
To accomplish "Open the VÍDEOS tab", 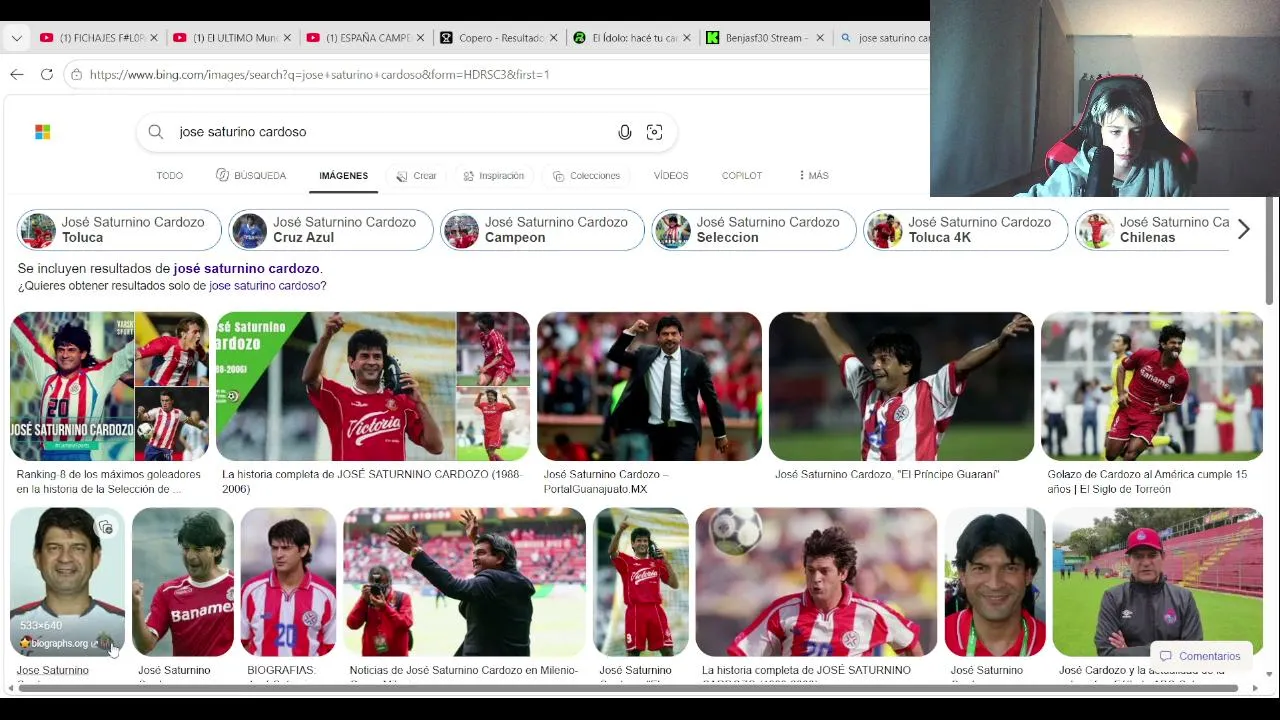I will tap(671, 176).
